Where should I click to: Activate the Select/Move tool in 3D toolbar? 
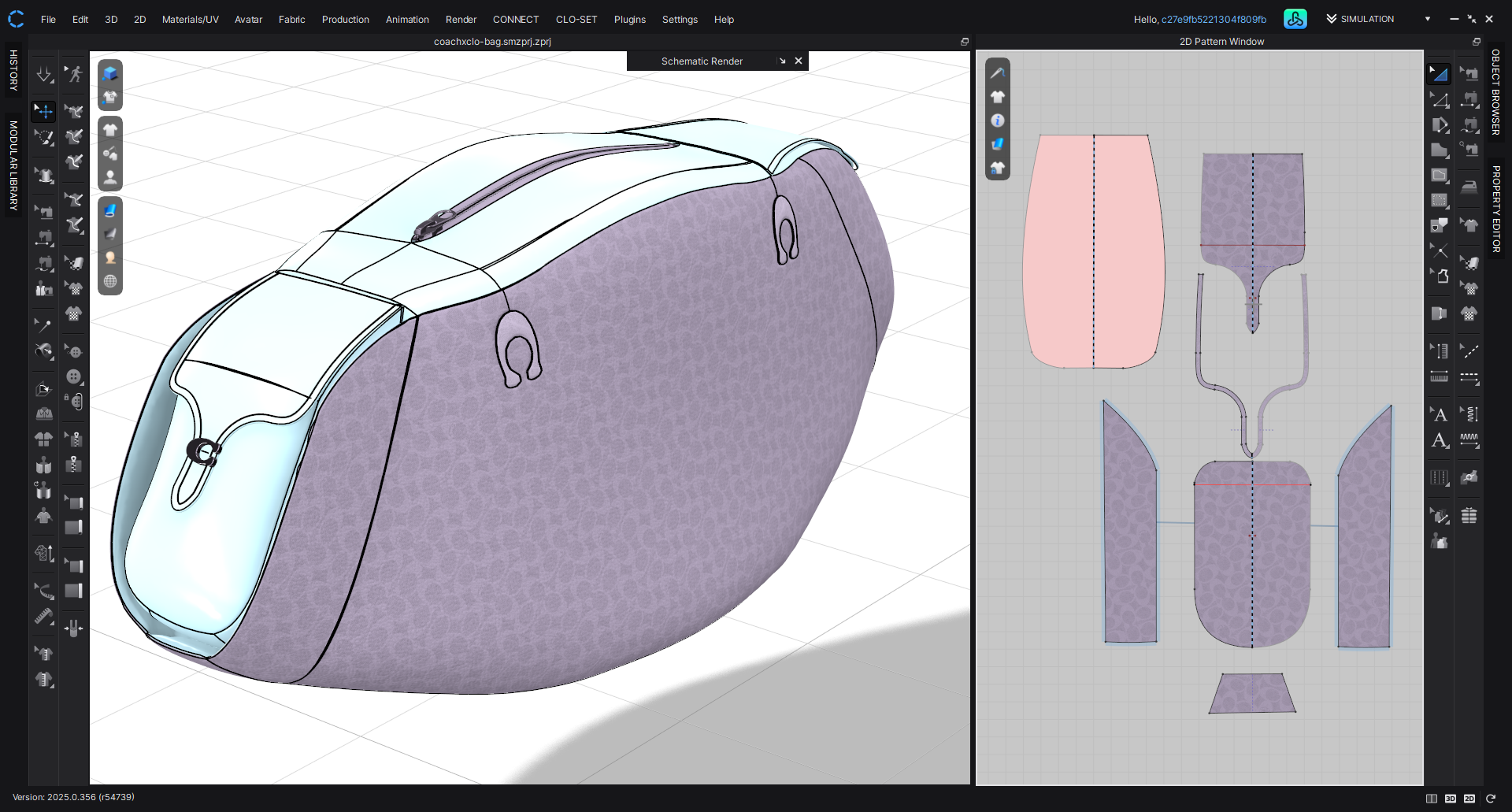[x=44, y=111]
